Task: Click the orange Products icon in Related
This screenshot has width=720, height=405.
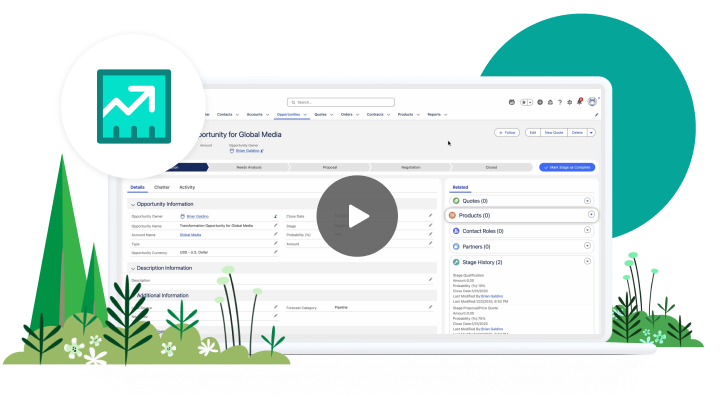Action: [x=454, y=215]
